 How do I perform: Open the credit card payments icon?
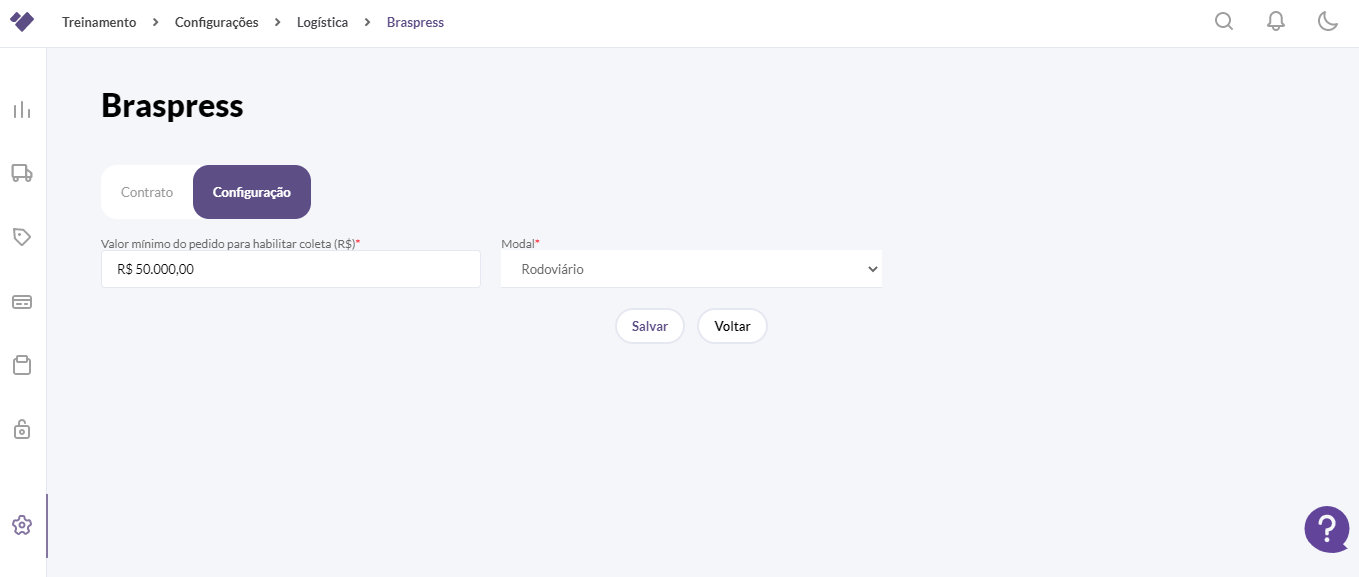(x=22, y=301)
